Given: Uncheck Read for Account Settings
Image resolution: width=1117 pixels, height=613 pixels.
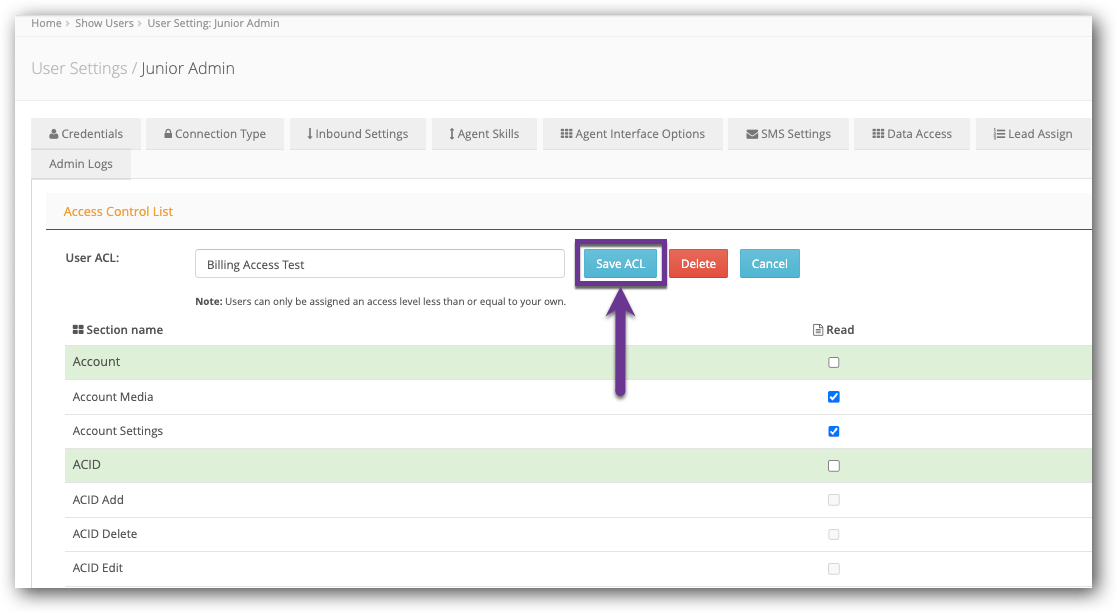Looking at the screenshot, I should pos(834,432).
